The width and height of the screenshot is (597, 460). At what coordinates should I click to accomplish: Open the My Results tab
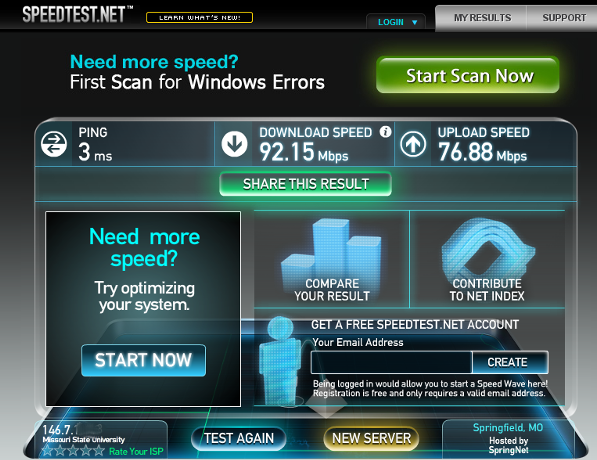click(482, 18)
